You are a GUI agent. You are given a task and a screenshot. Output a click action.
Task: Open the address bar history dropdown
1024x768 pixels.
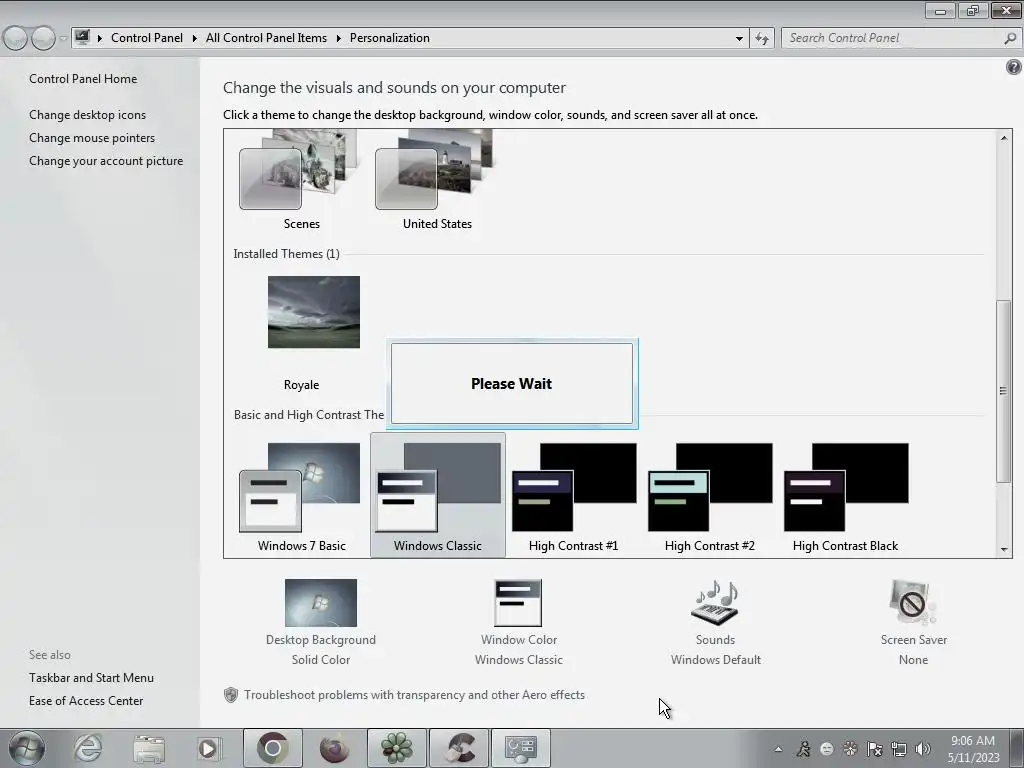pos(739,39)
